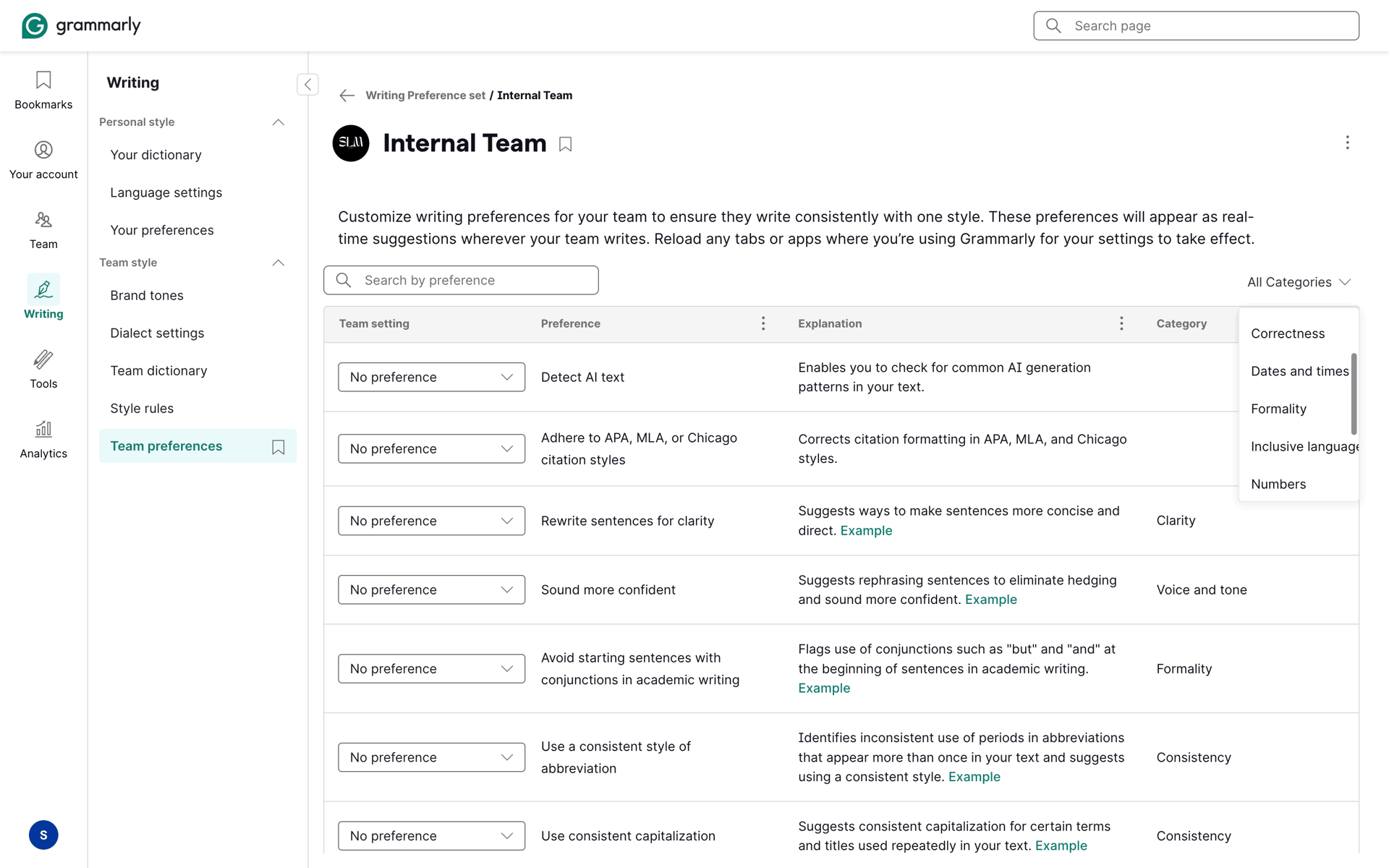Click the Grammarly logo
The height and width of the screenshot is (868, 1389).
pyautogui.click(x=81, y=25)
